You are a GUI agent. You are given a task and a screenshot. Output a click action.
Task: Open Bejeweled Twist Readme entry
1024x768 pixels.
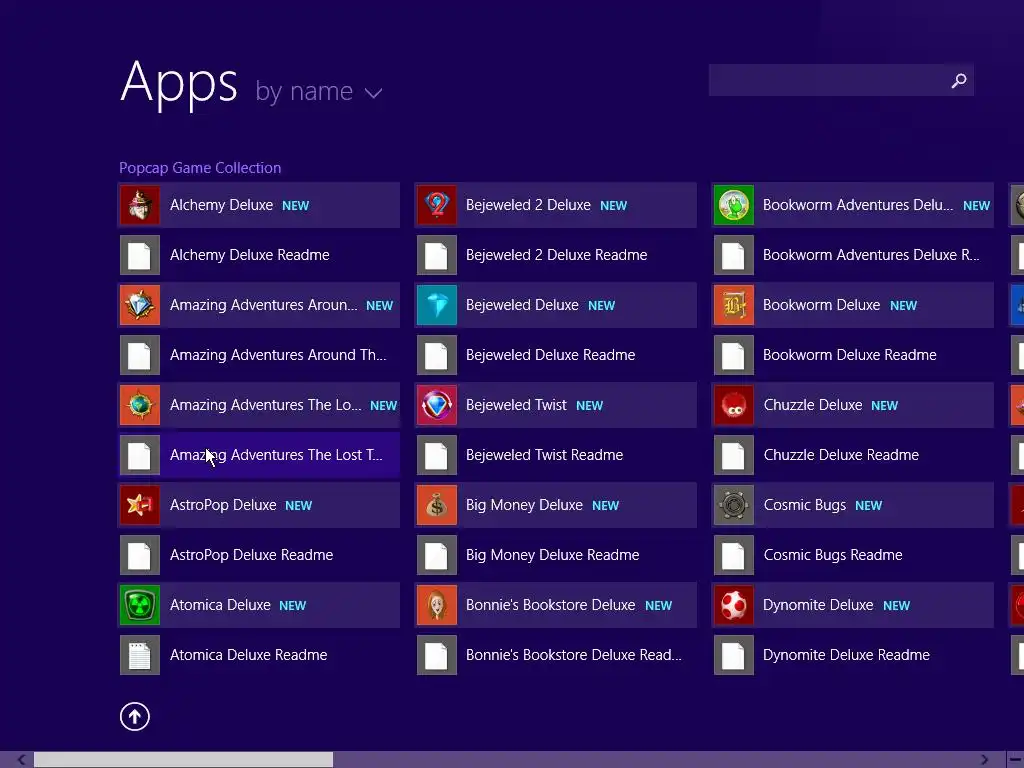coord(556,455)
